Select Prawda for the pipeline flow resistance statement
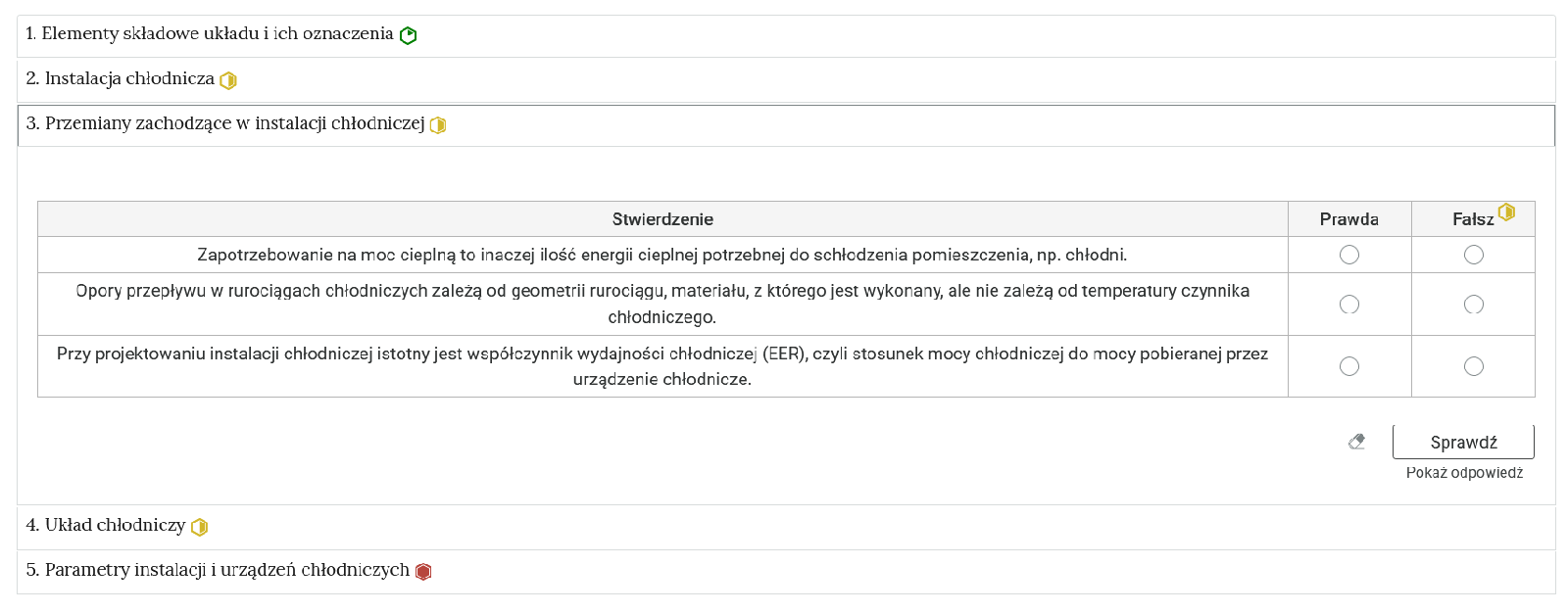The image size is (1568, 613). (1349, 305)
